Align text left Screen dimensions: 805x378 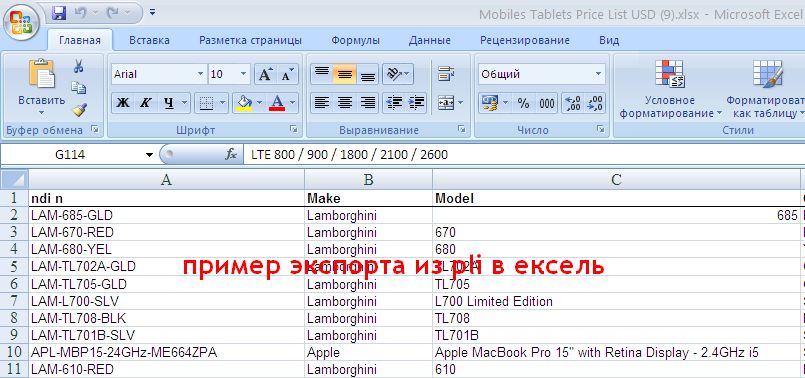coord(321,103)
